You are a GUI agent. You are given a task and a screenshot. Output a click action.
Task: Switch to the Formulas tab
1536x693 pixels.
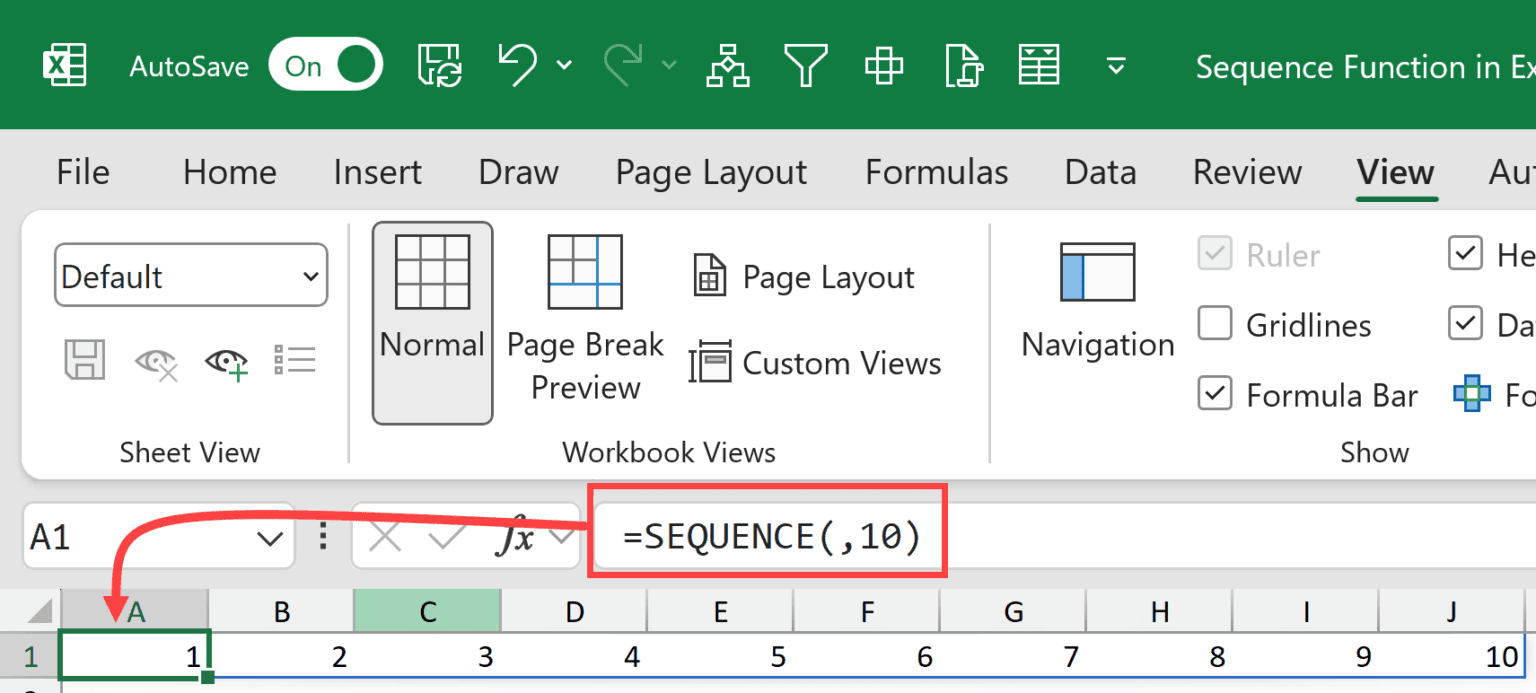(x=936, y=172)
